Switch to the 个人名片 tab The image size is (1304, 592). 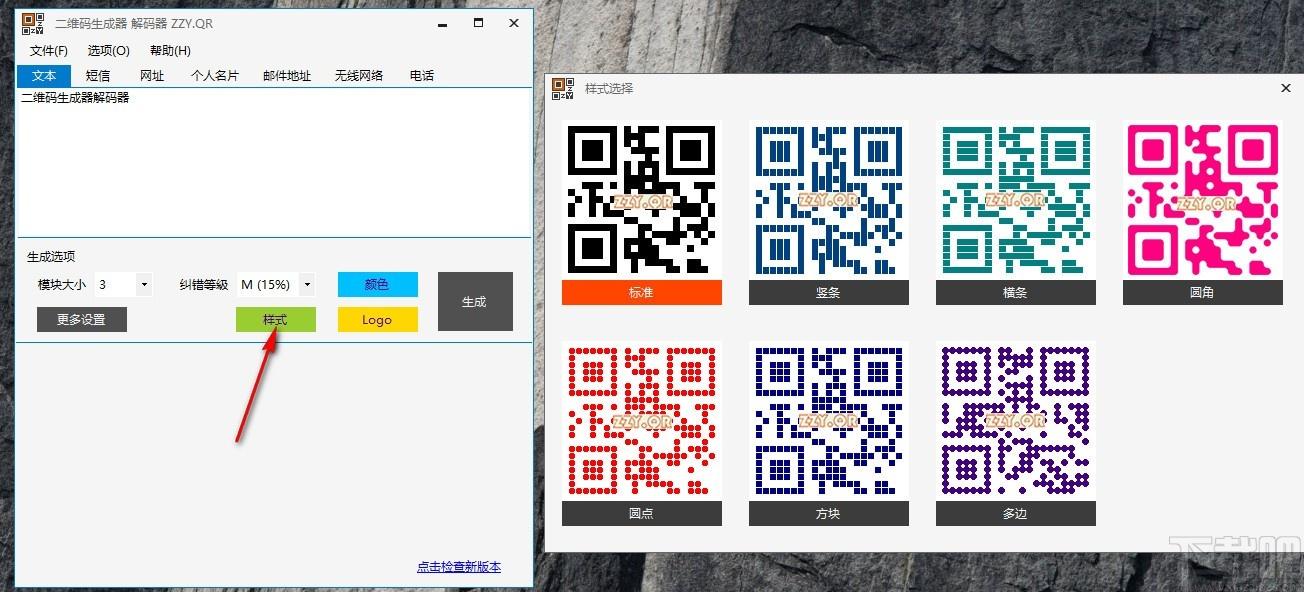pos(215,75)
